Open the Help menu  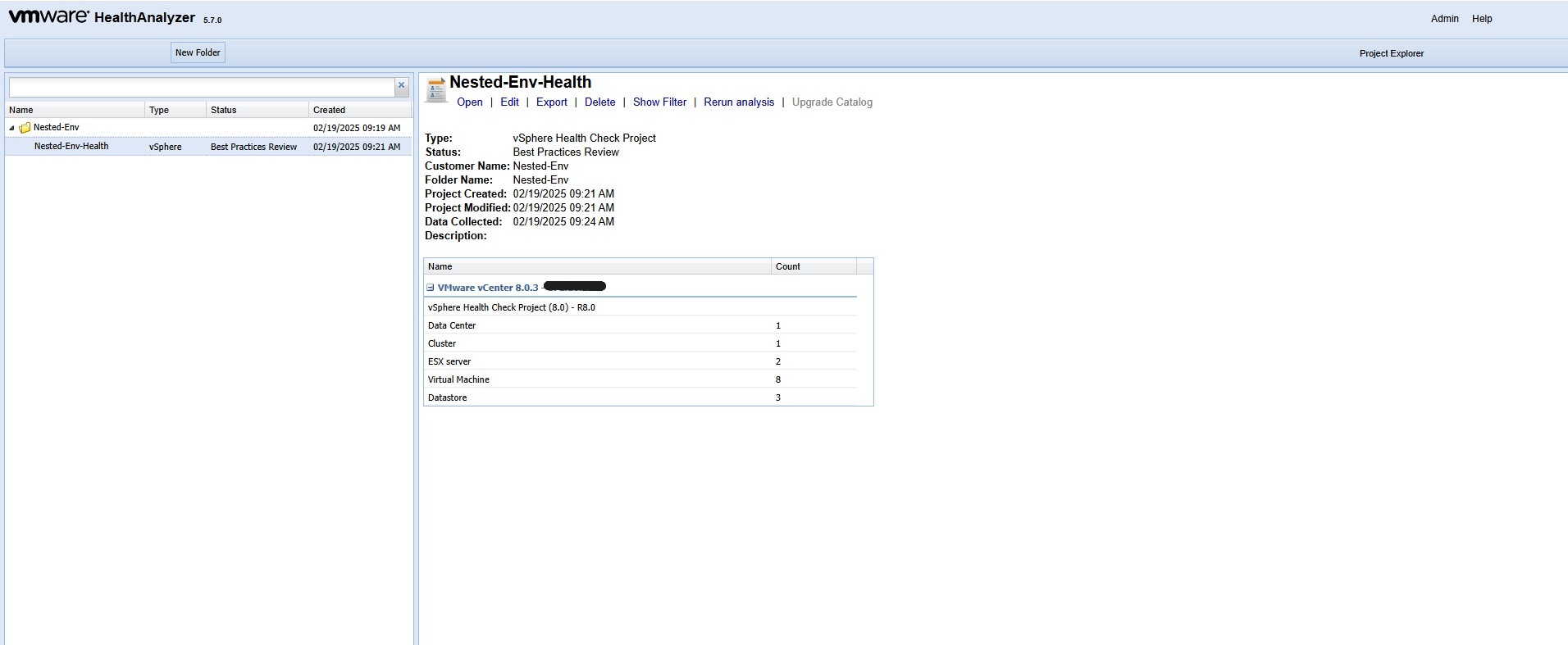click(1482, 19)
